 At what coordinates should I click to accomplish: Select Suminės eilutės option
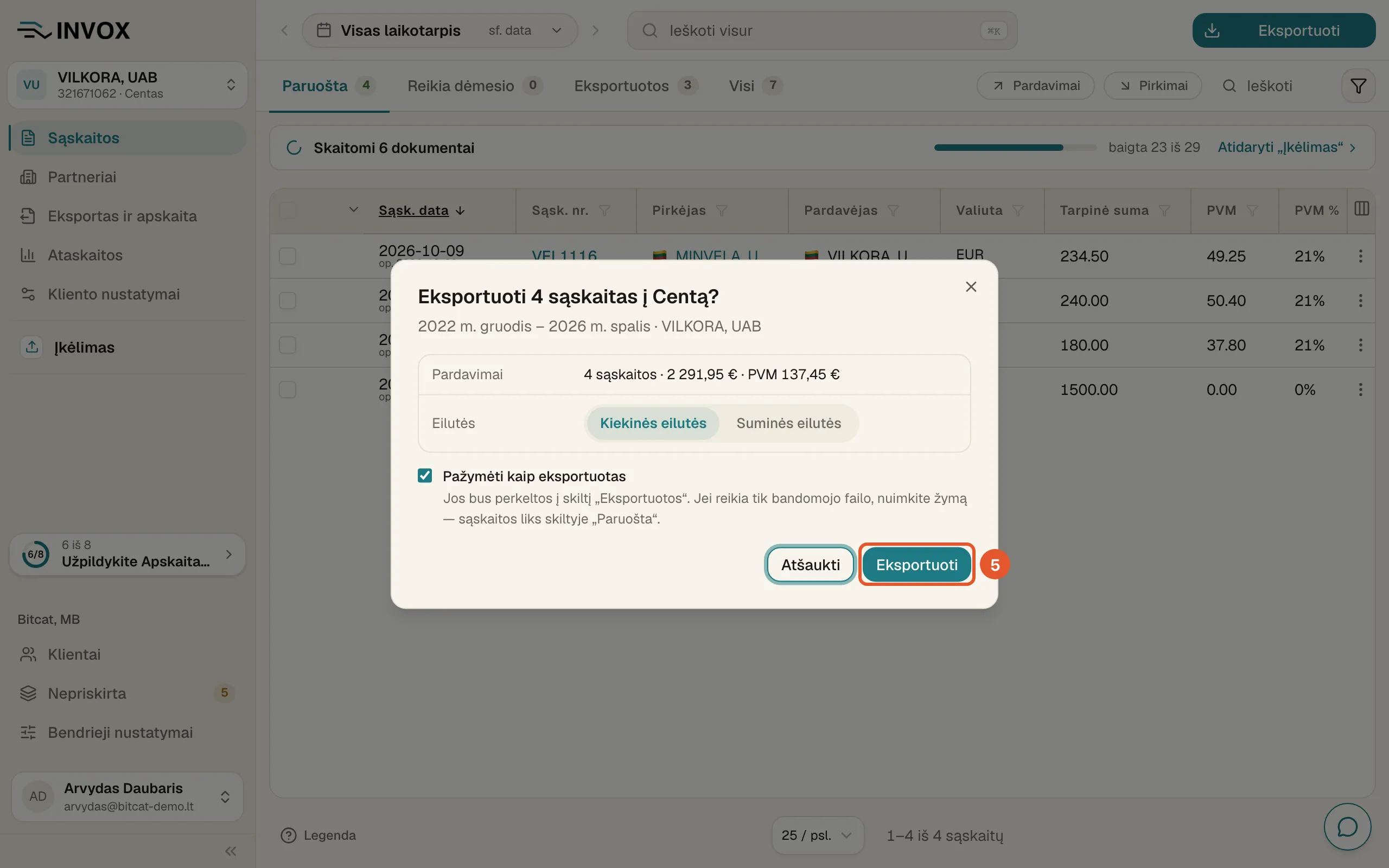click(788, 423)
